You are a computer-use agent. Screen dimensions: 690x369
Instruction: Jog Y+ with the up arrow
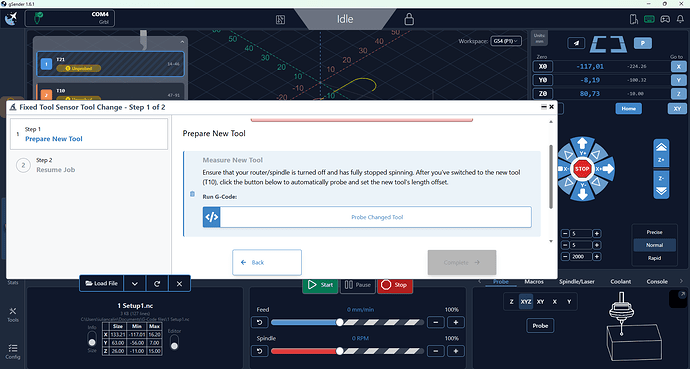(x=582, y=144)
